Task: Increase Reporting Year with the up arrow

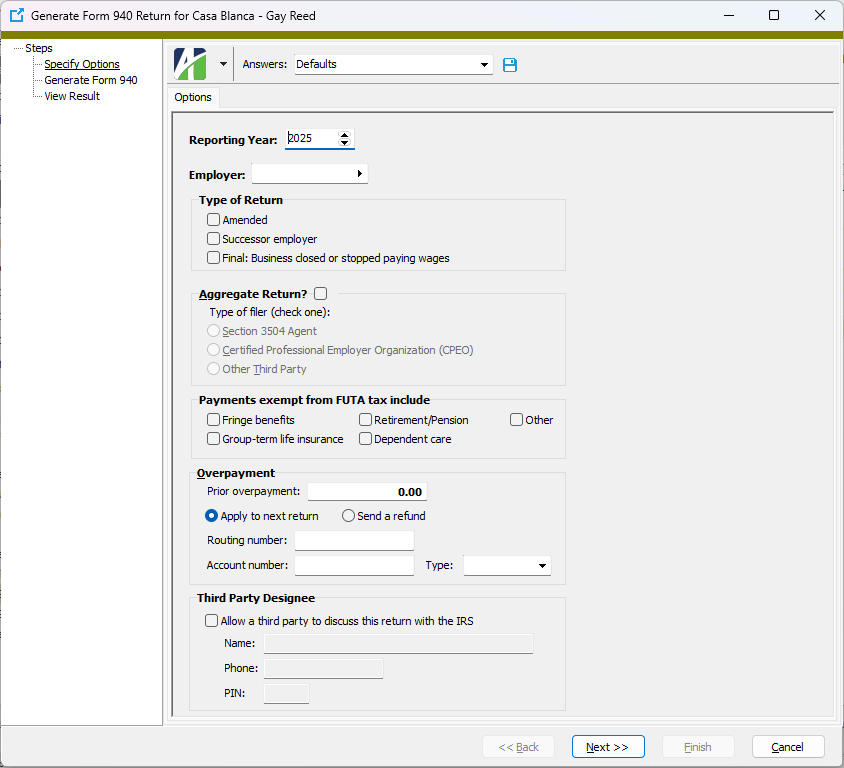Action: click(345, 135)
